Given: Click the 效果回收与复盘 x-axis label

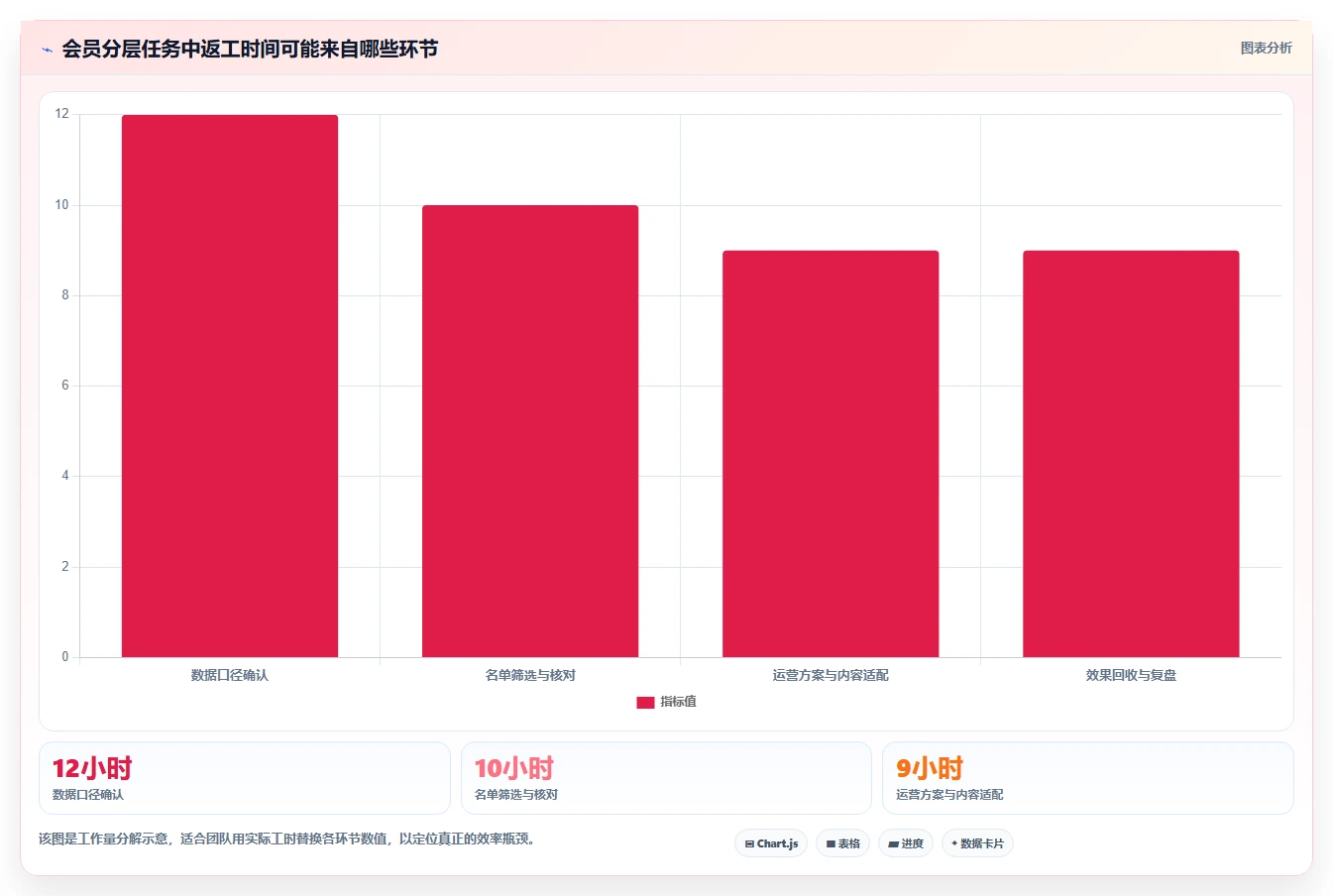Looking at the screenshot, I should 1131,675.
